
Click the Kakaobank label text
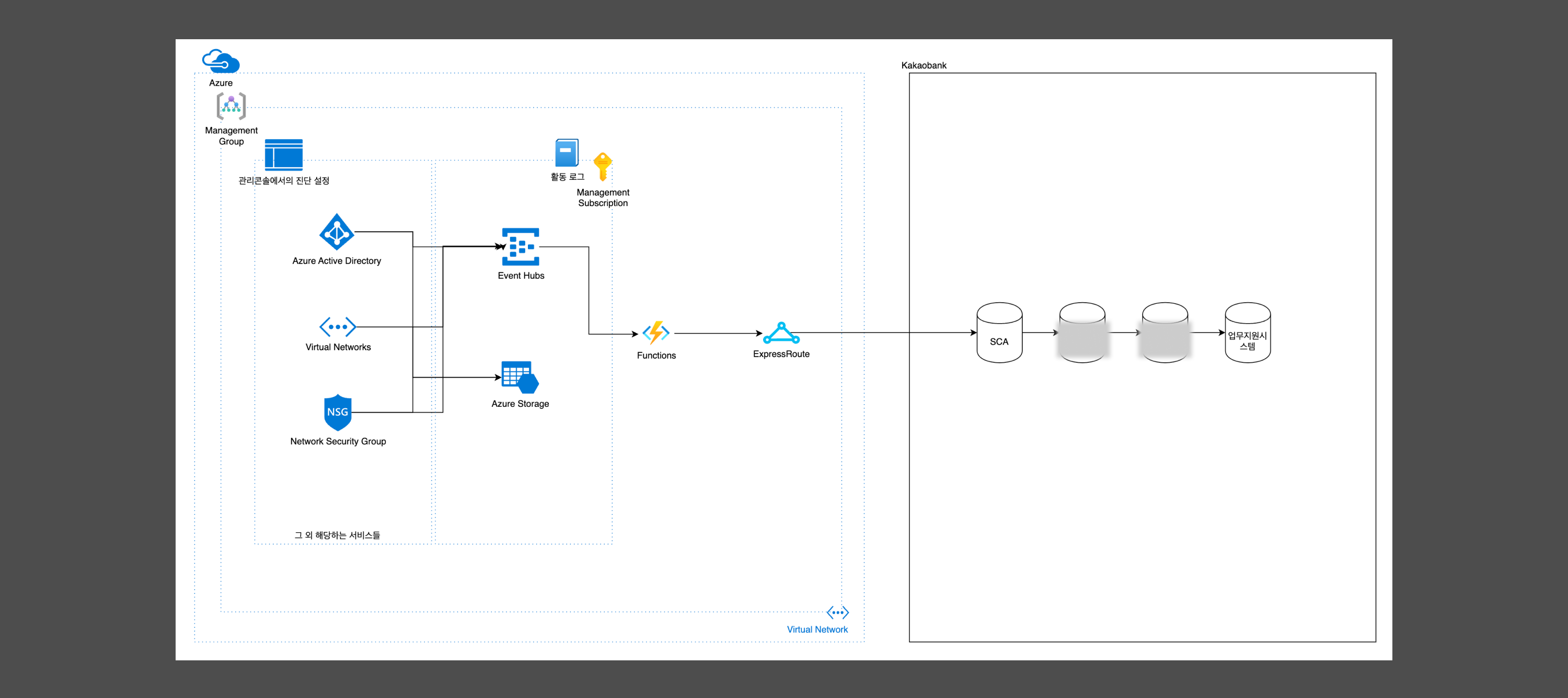coord(924,65)
